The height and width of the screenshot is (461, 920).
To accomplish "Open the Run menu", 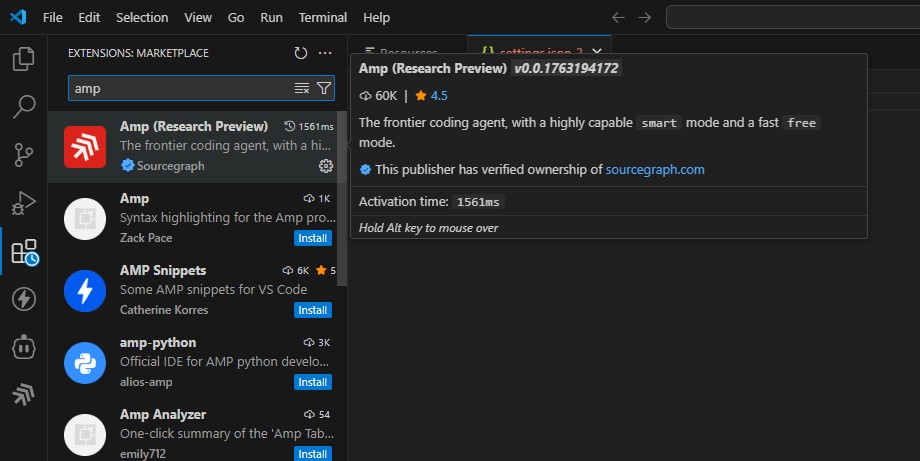I will coord(272,18).
